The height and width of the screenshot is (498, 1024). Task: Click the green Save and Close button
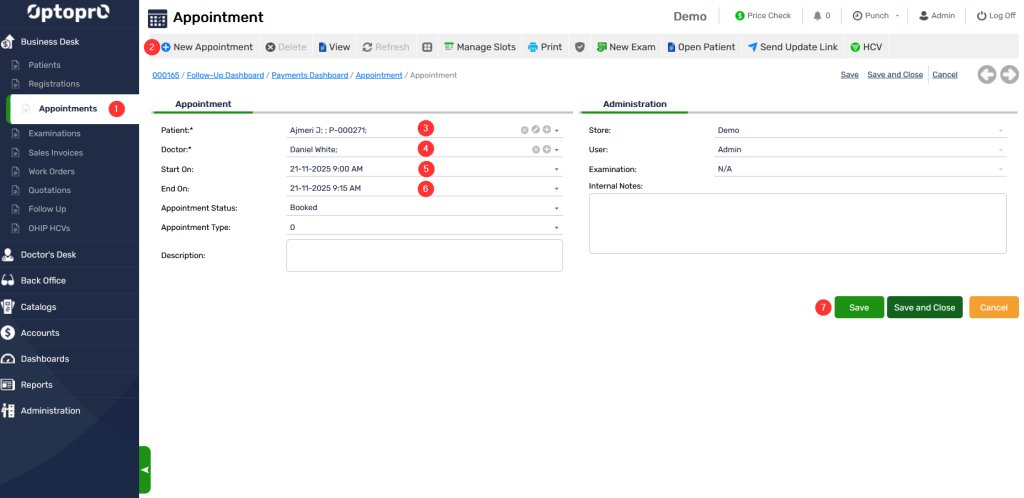point(923,308)
